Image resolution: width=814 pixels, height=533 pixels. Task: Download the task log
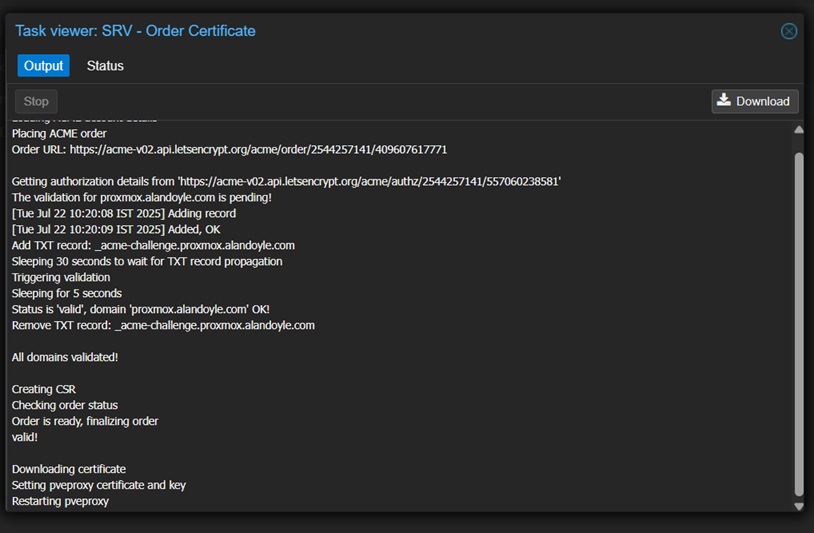coord(755,101)
